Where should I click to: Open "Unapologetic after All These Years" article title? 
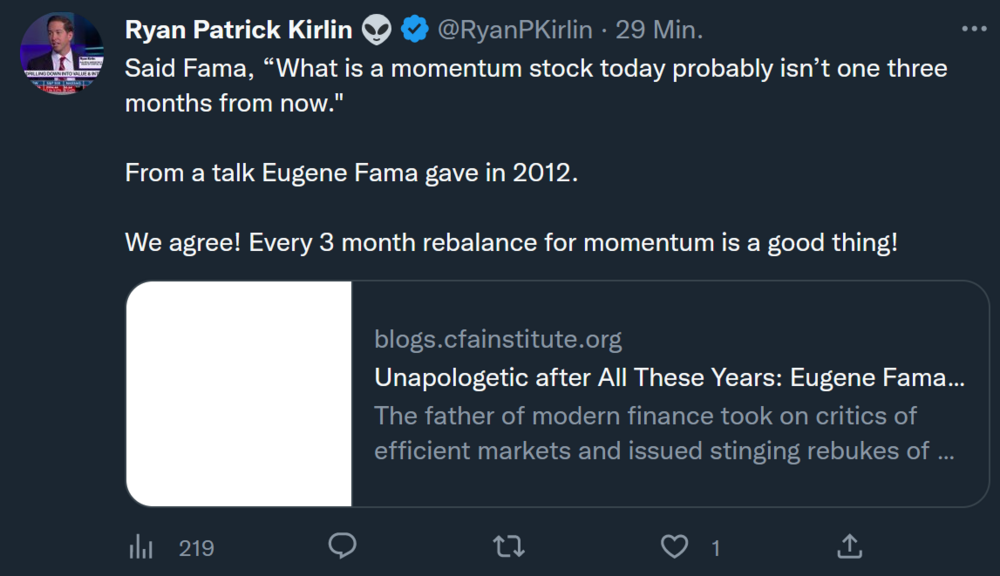[669, 378]
